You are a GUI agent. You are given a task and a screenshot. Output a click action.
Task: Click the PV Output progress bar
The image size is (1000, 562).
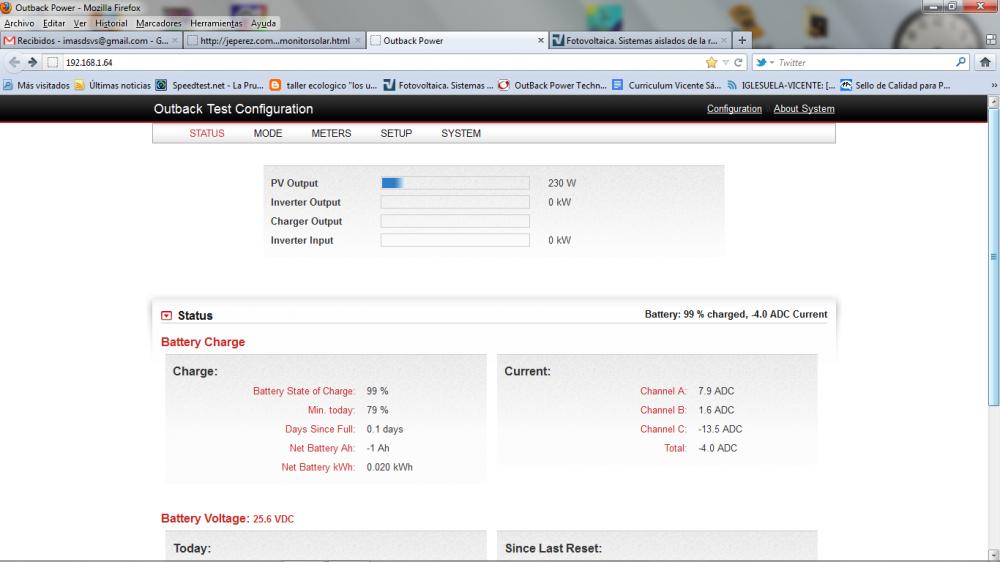pyautogui.click(x=455, y=183)
